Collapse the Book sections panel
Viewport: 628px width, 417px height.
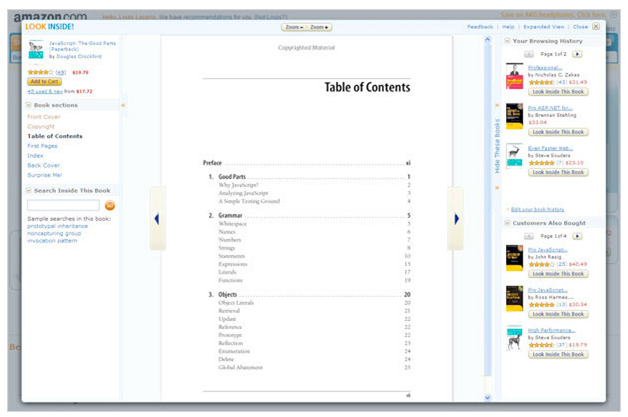click(x=29, y=105)
